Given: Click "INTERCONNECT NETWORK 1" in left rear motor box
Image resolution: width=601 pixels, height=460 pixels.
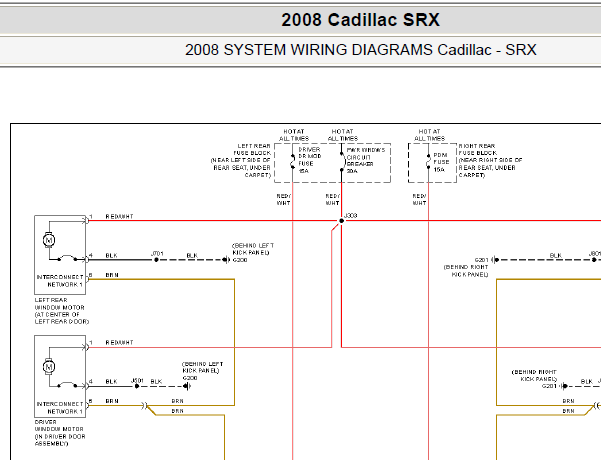Looking at the screenshot, I should [60, 281].
